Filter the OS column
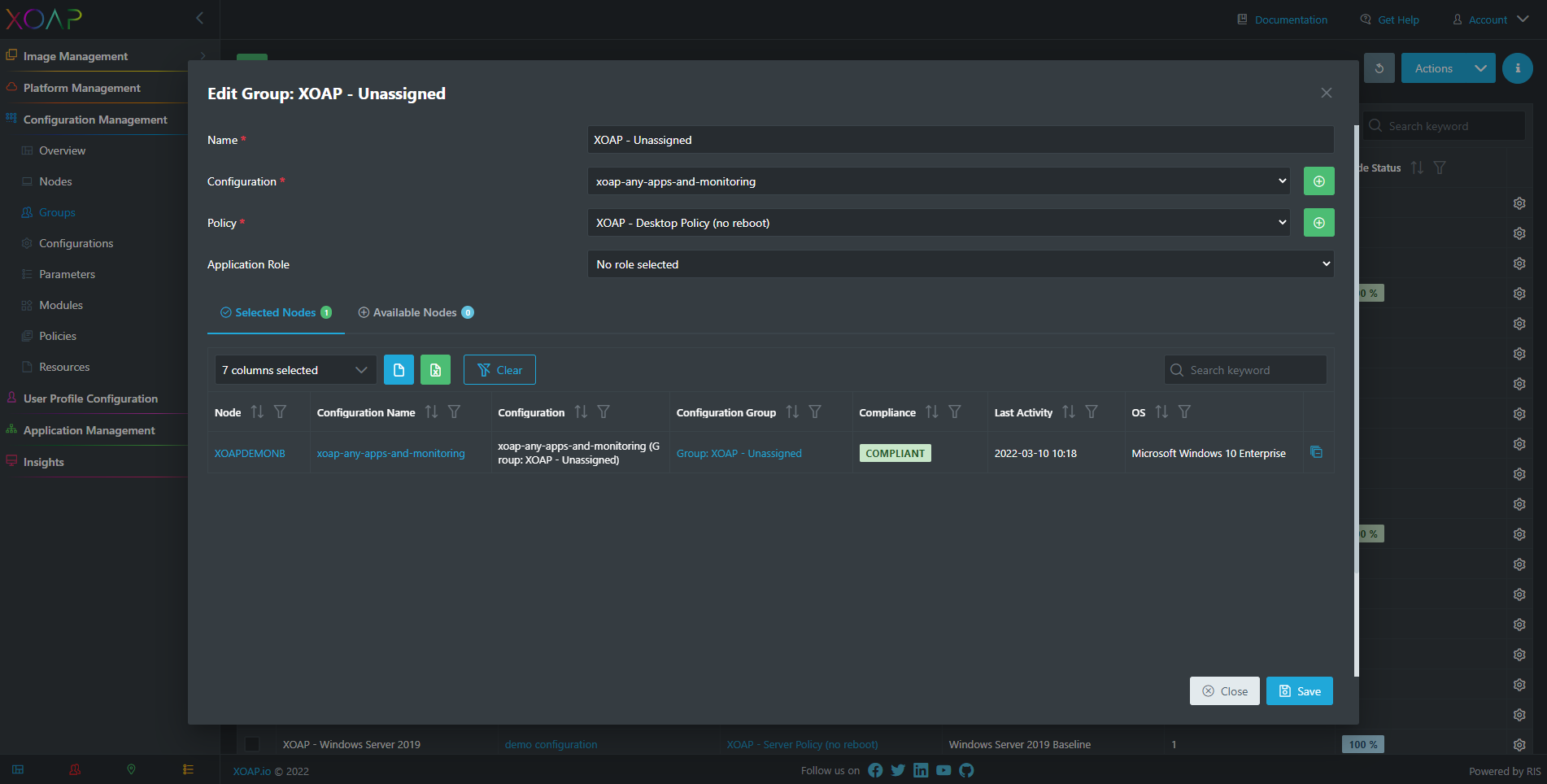 (x=1184, y=412)
